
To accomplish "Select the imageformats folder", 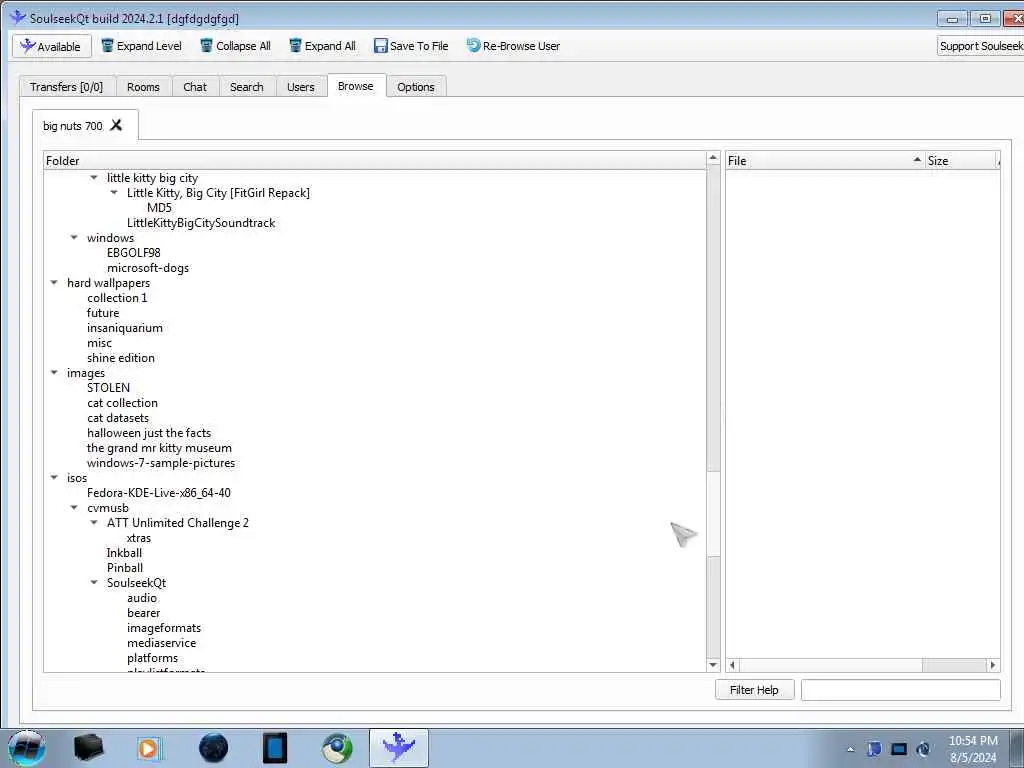I will [x=164, y=628].
